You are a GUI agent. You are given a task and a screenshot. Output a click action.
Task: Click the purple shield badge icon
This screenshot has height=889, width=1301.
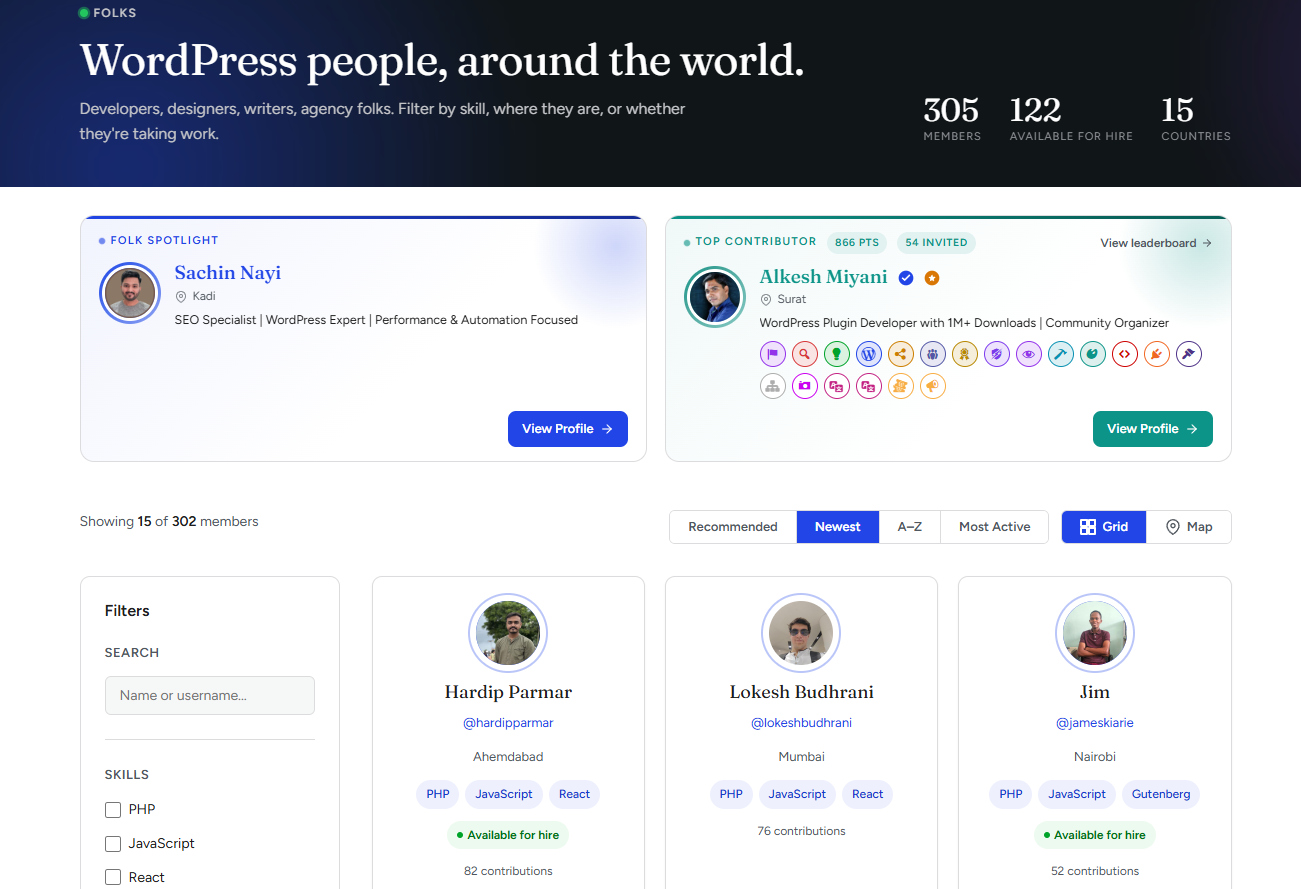click(997, 354)
